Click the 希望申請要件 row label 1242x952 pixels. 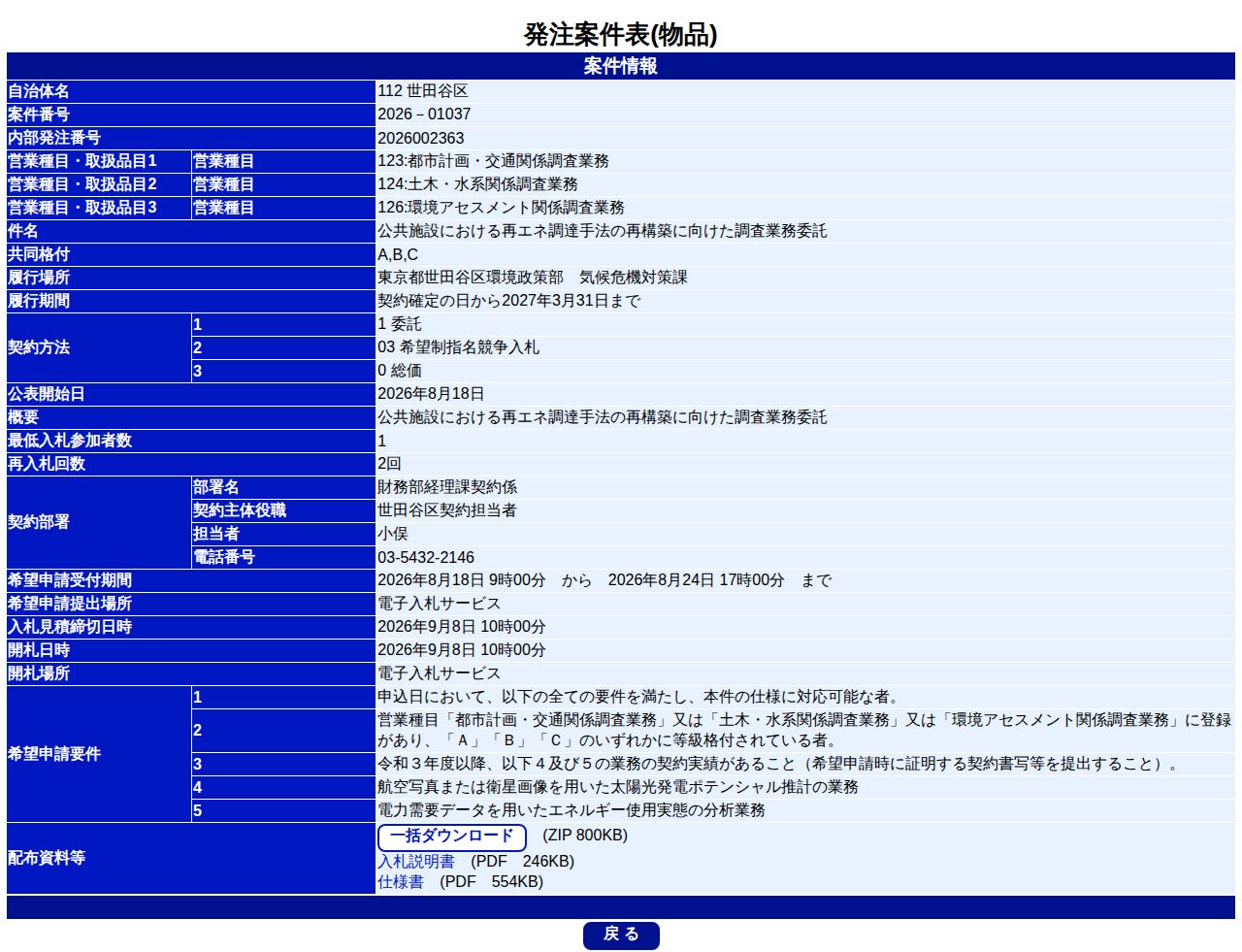point(54,754)
